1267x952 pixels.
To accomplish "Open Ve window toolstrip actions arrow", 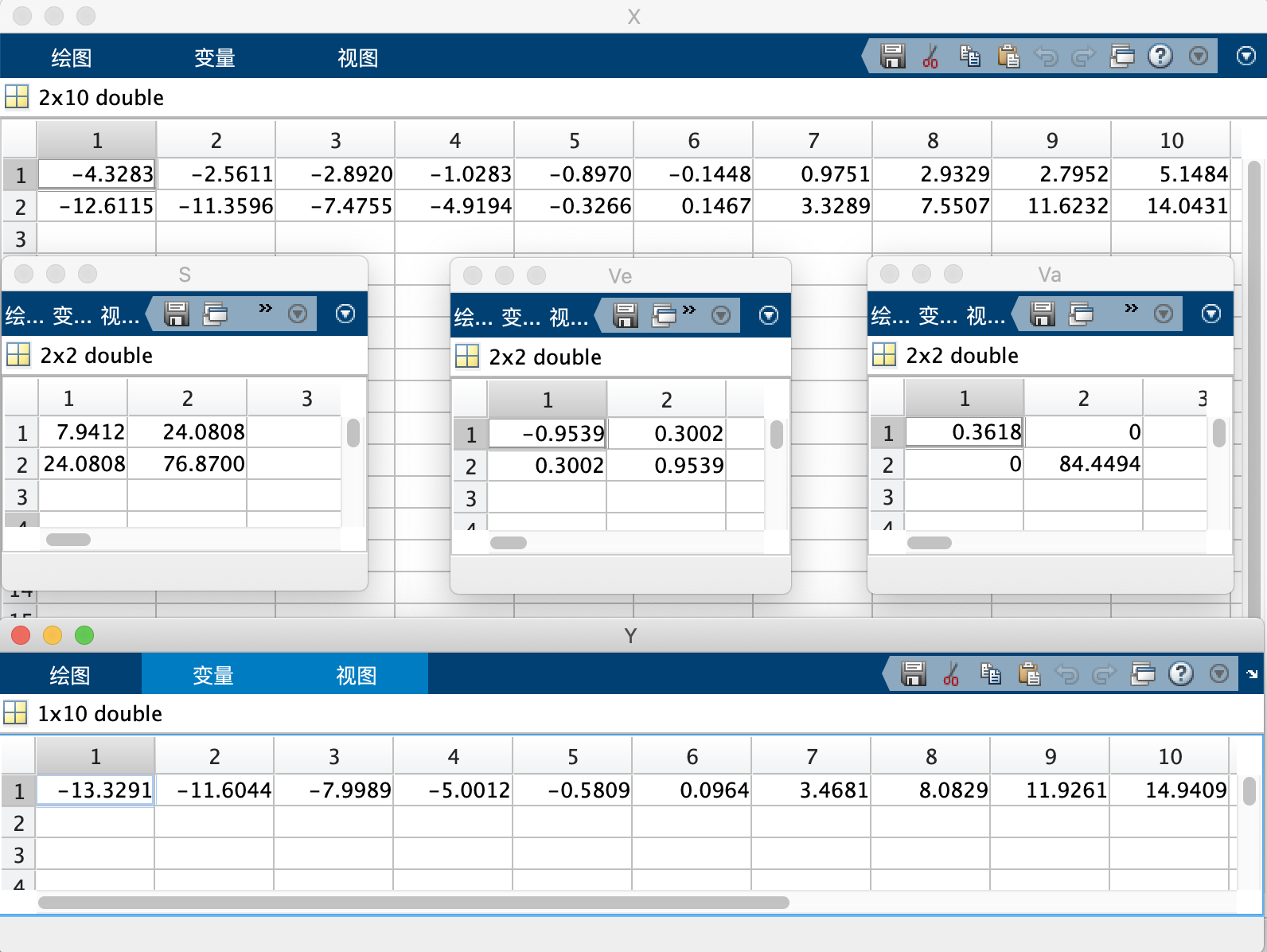I will [769, 315].
